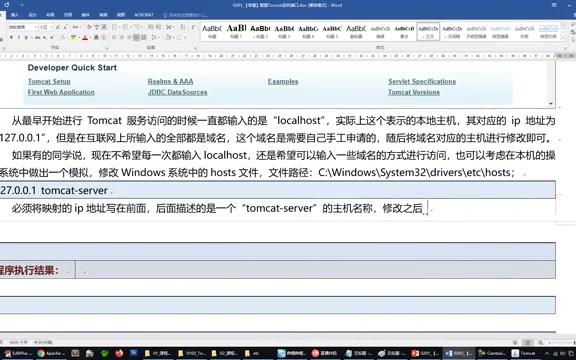
Task: Switch to the Apache Chrome taskbar window
Action: click(x=52, y=353)
